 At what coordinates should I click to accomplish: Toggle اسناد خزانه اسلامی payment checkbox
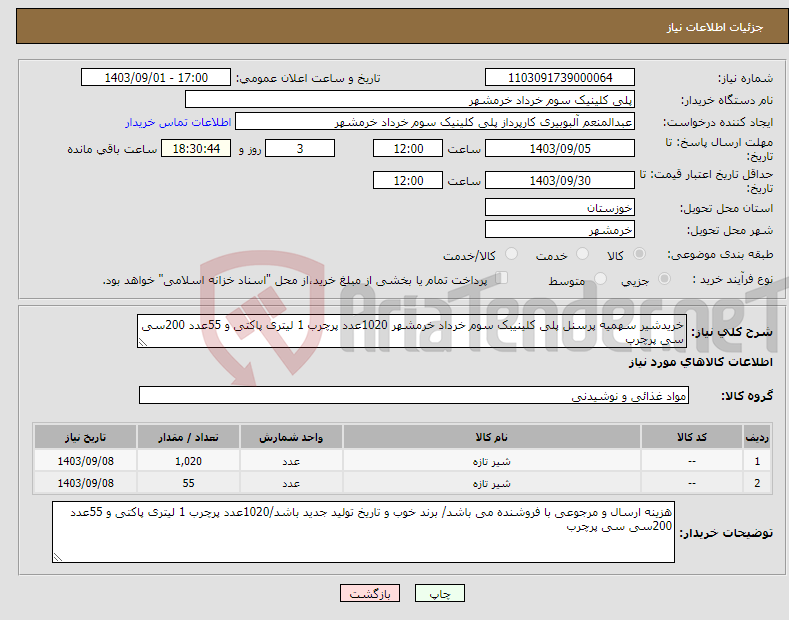pos(501,278)
